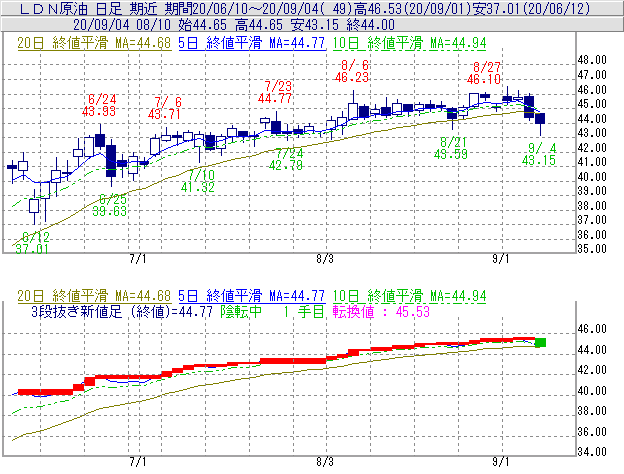The width and height of the screenshot is (624, 474).
Task: Click 新値足 chart's 20日 終値平滑 MA=44.68 legend
Action: tap(94, 296)
